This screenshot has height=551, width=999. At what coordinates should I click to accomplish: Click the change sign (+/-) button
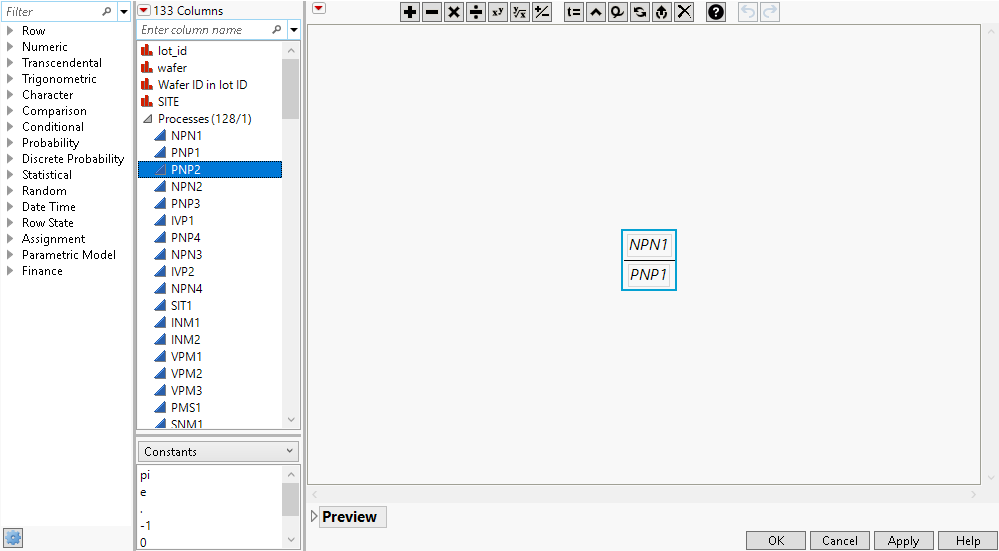(542, 12)
